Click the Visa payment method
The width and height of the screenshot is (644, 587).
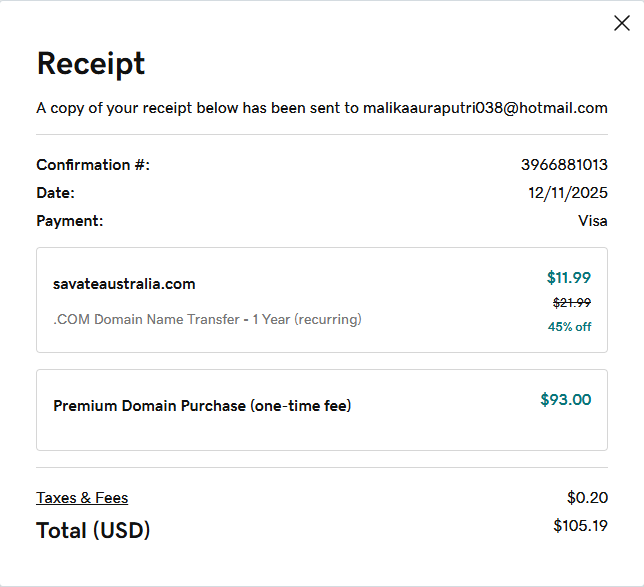click(592, 221)
